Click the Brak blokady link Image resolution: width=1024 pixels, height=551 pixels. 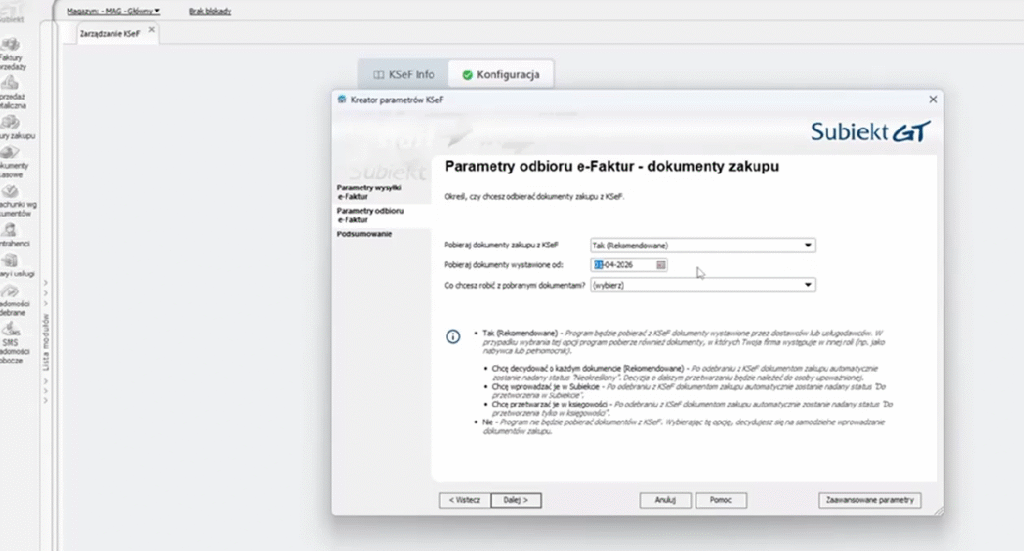(x=210, y=11)
